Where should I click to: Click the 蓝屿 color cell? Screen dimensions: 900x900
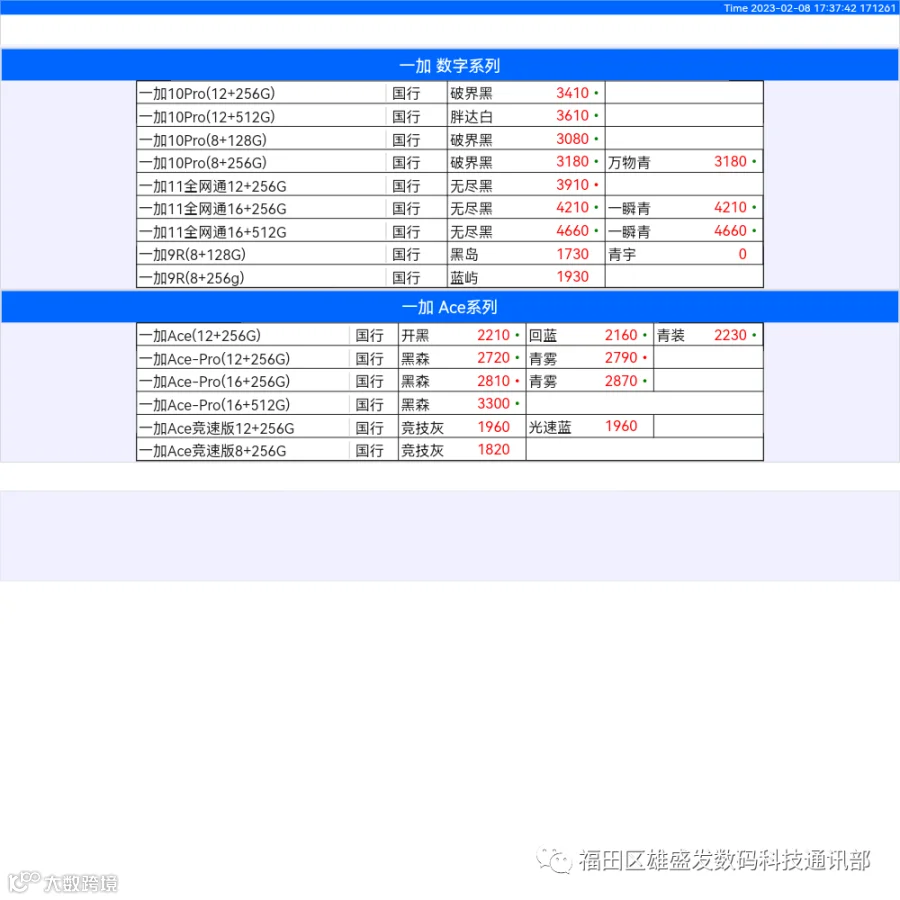click(464, 278)
